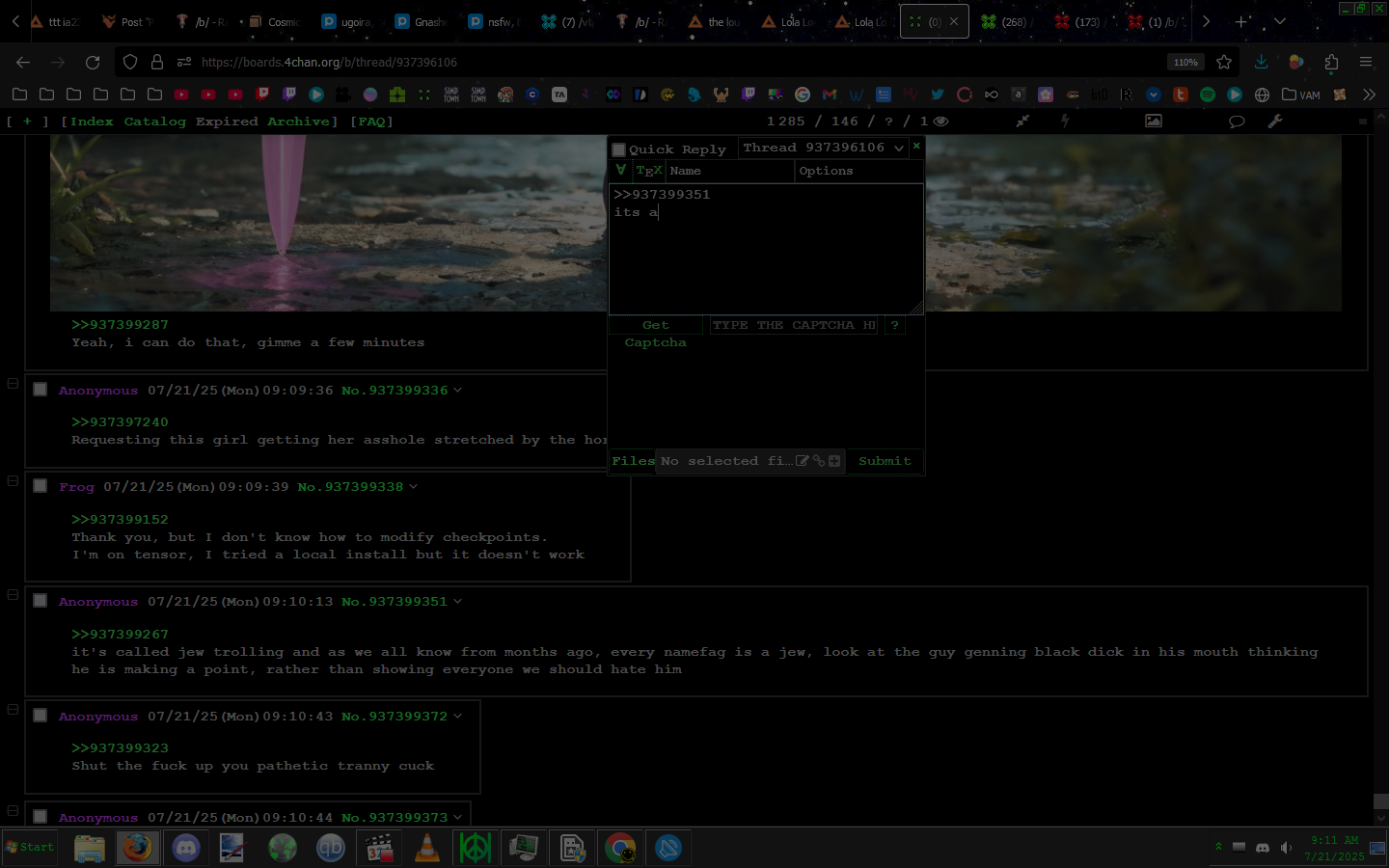
Task: Hide post 937399351 with its minus toggle
Action: pyautogui.click(x=13, y=595)
